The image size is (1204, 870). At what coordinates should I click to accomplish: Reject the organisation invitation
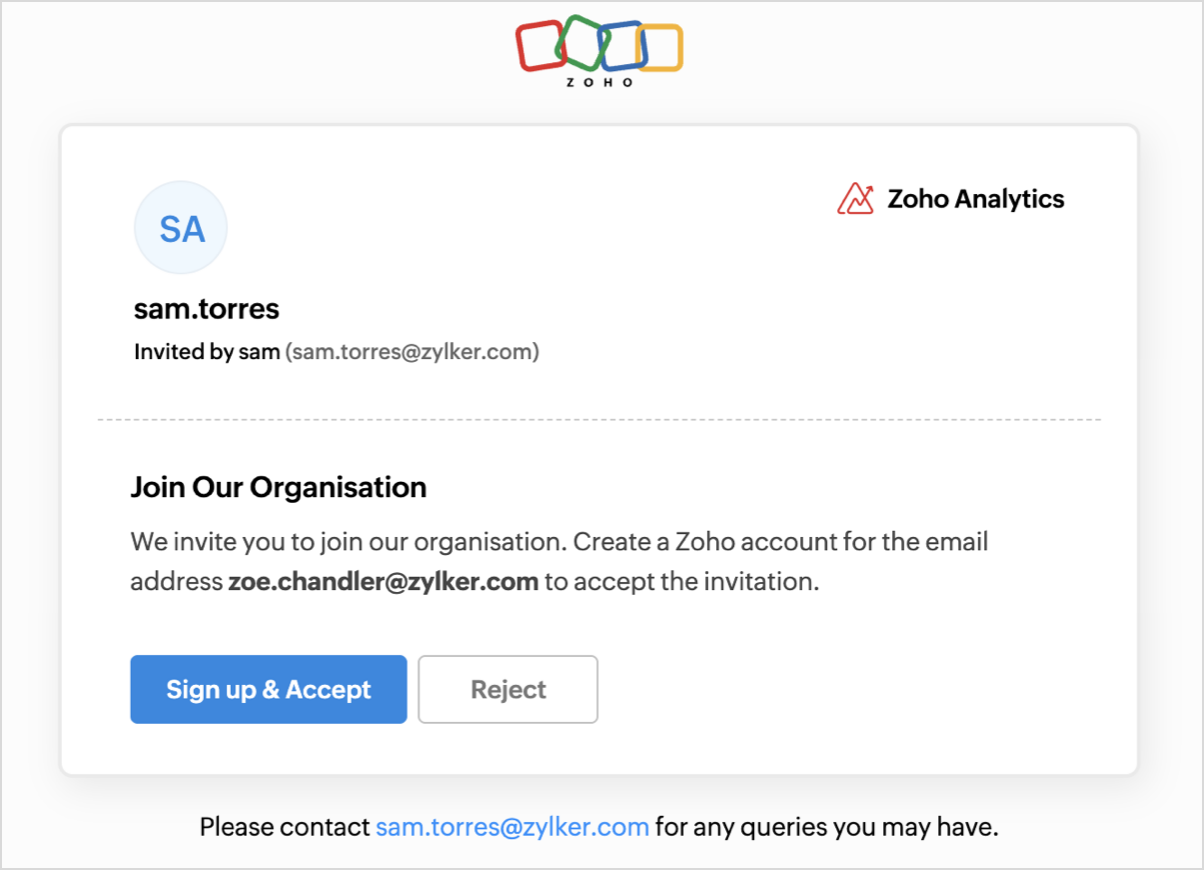coord(508,689)
